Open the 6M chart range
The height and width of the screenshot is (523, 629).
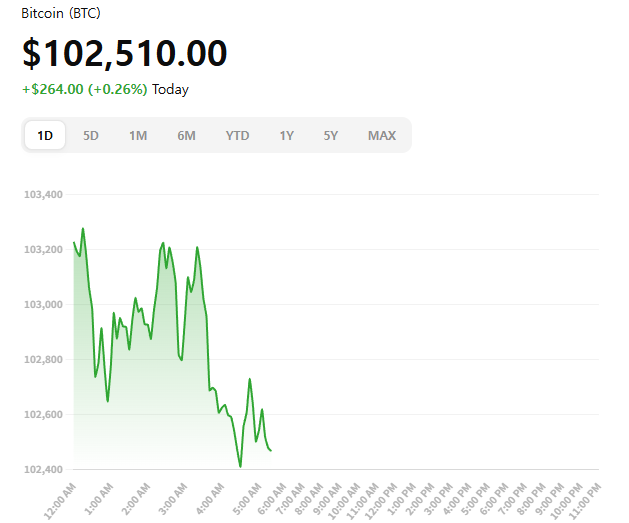click(186, 136)
